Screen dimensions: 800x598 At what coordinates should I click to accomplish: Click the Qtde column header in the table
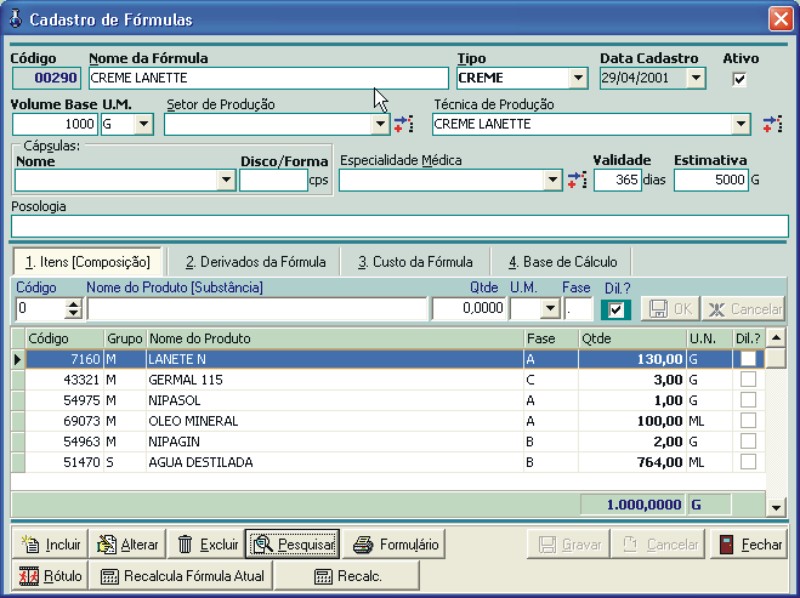coord(633,338)
